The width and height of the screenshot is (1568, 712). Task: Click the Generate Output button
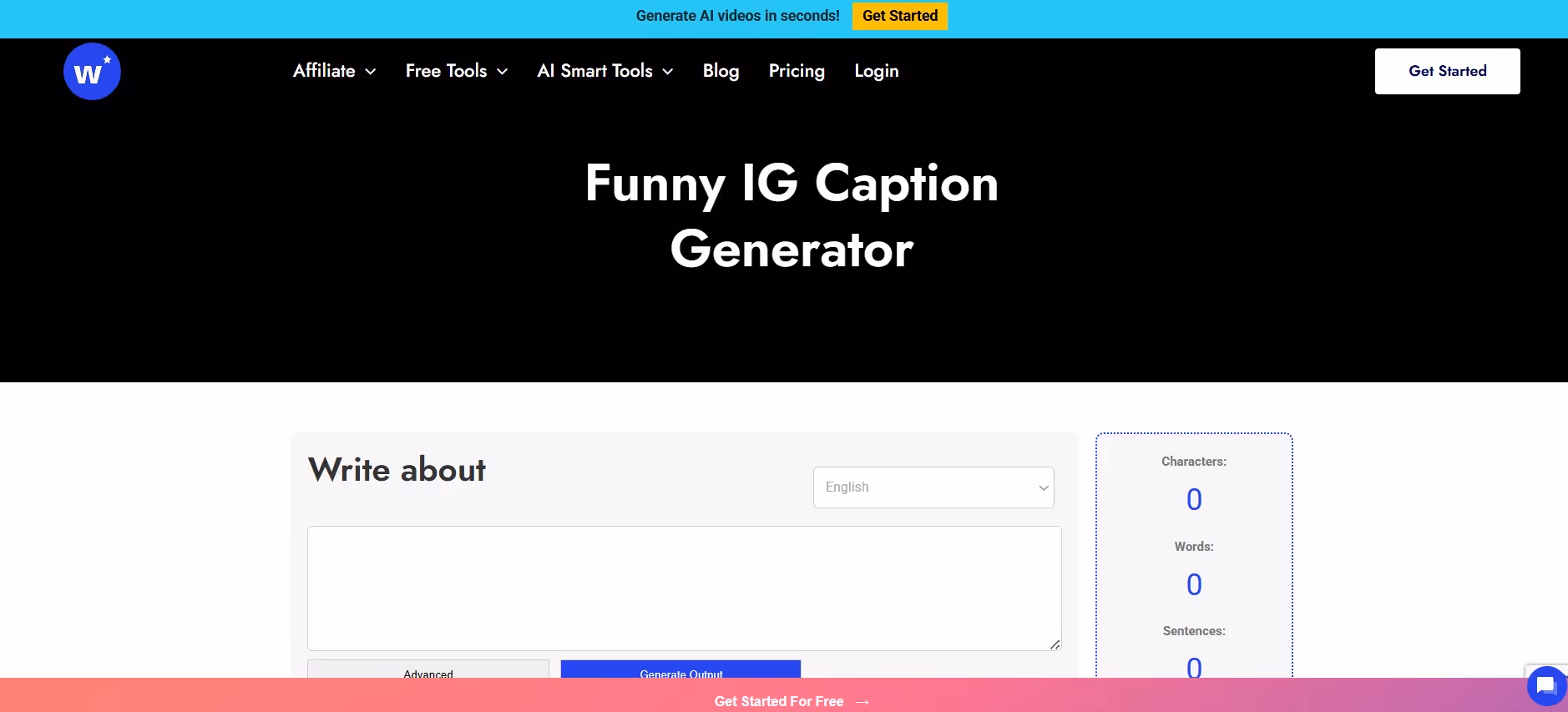[x=680, y=669]
